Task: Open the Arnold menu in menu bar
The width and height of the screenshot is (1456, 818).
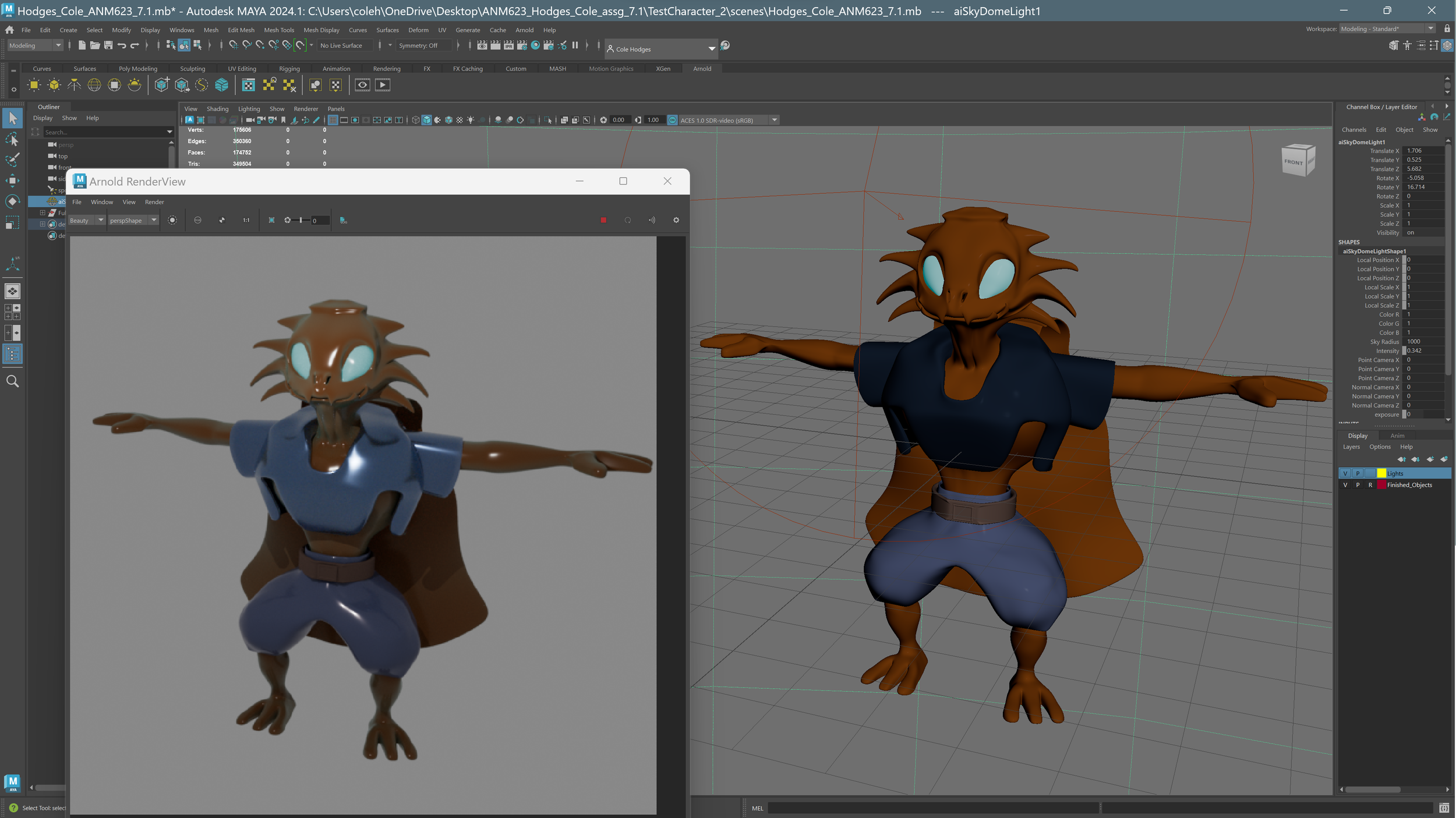Action: tap(524, 30)
